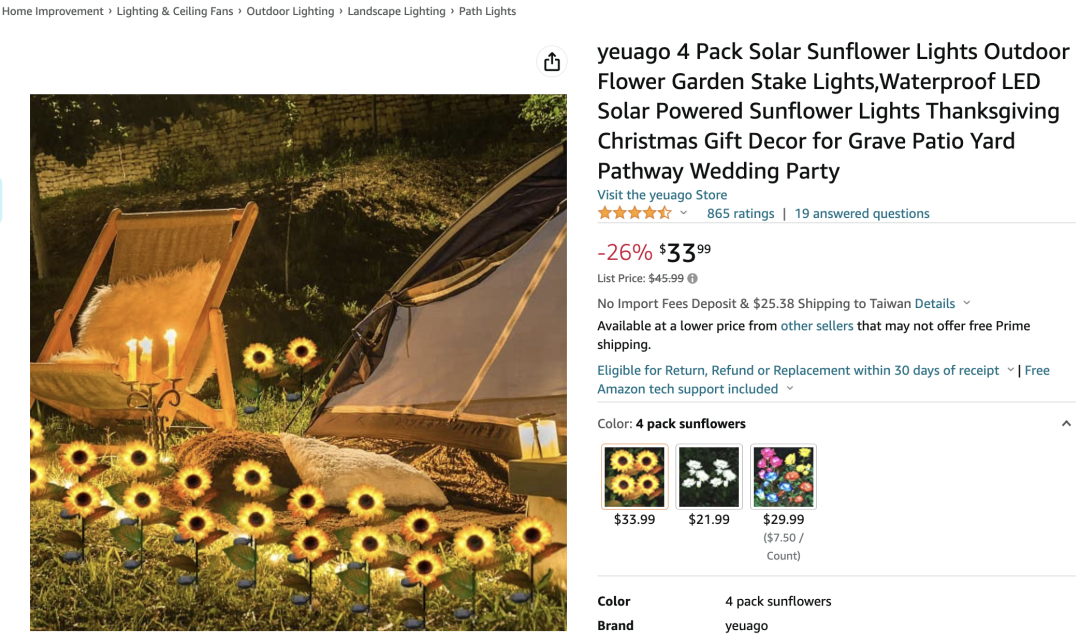View the 19 answered questions link
Image resolution: width=1080 pixels, height=643 pixels.
tap(862, 213)
